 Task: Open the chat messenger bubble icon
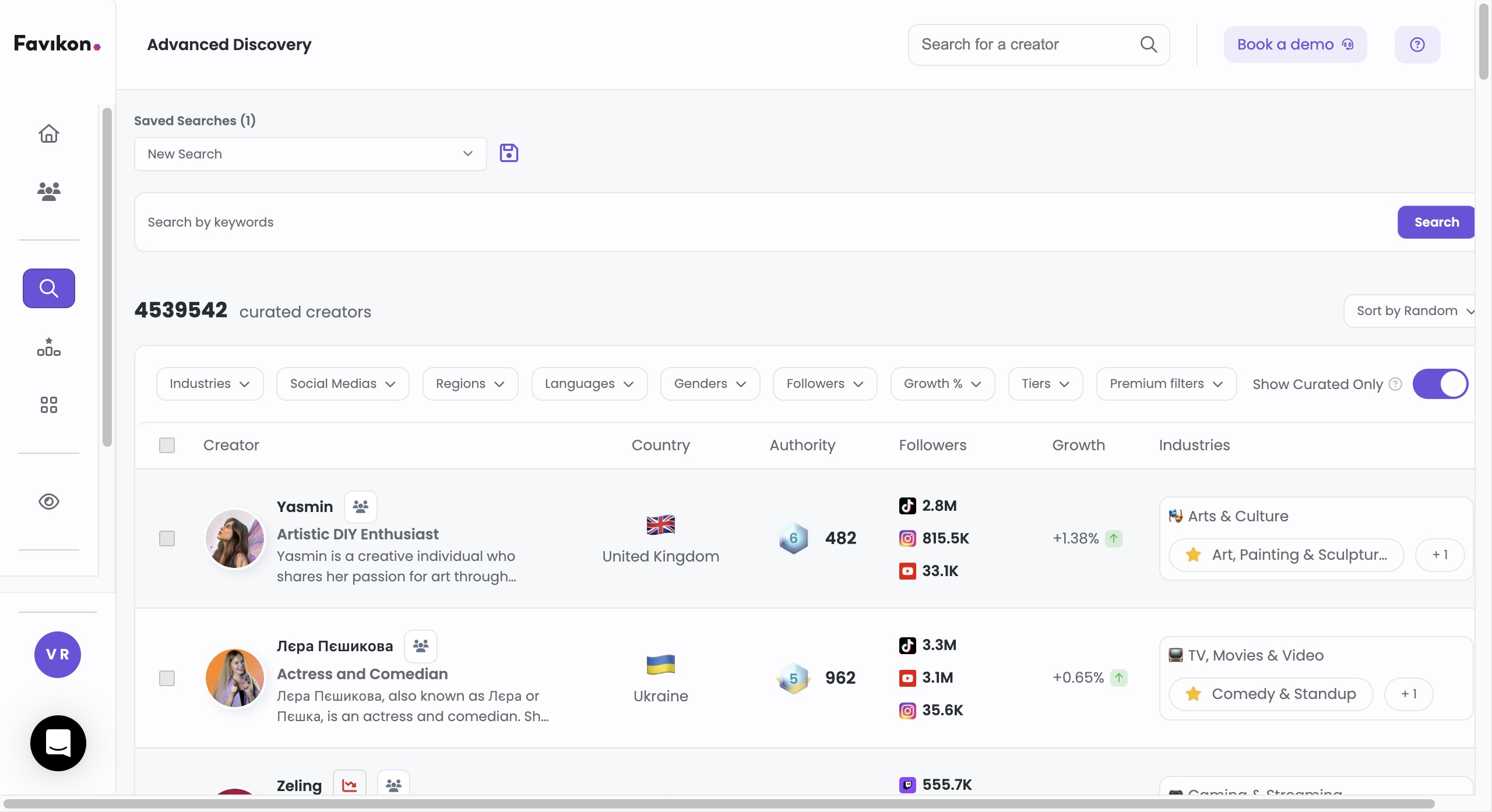pos(58,743)
